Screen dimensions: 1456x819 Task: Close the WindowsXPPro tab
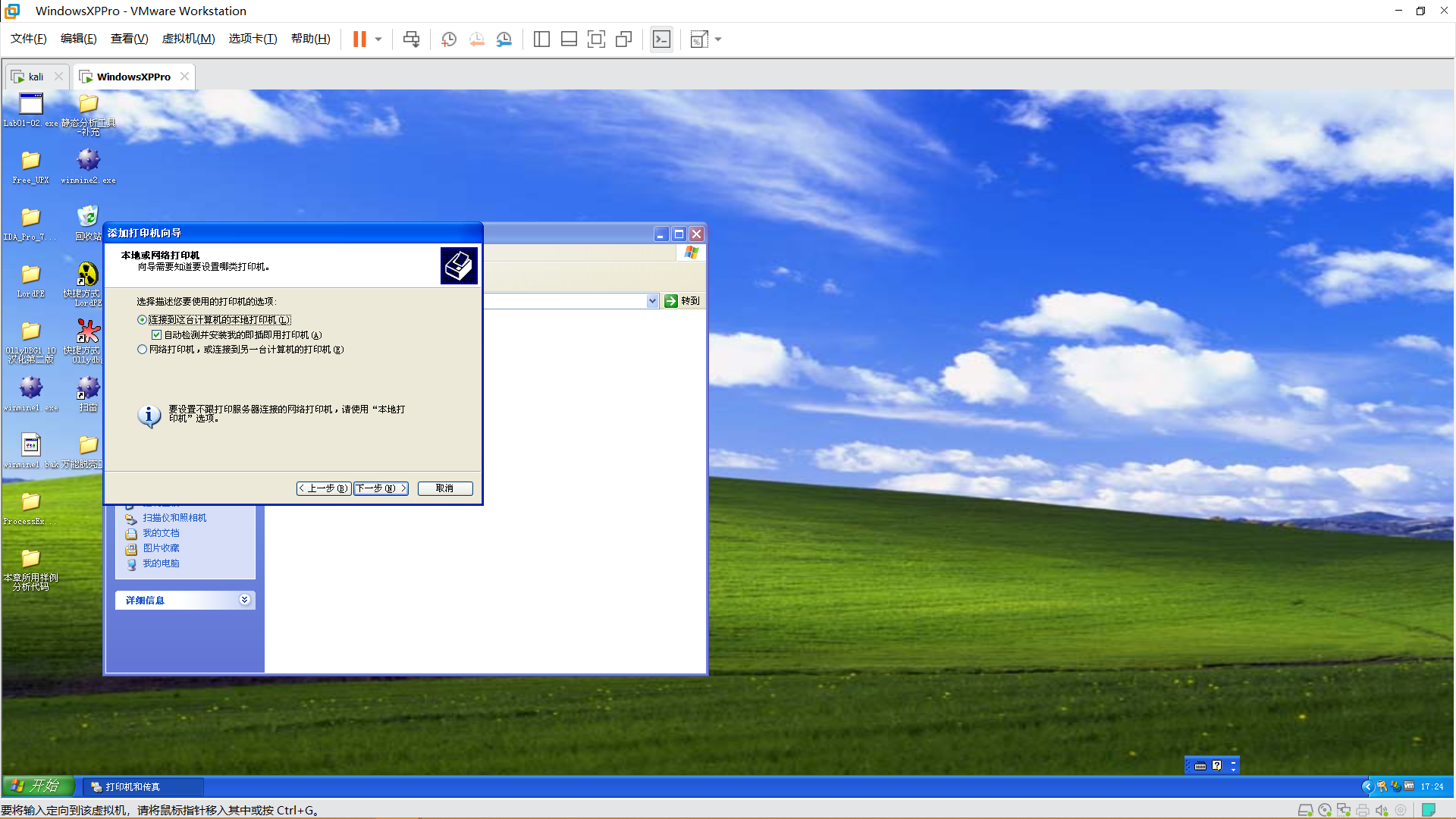(x=184, y=77)
